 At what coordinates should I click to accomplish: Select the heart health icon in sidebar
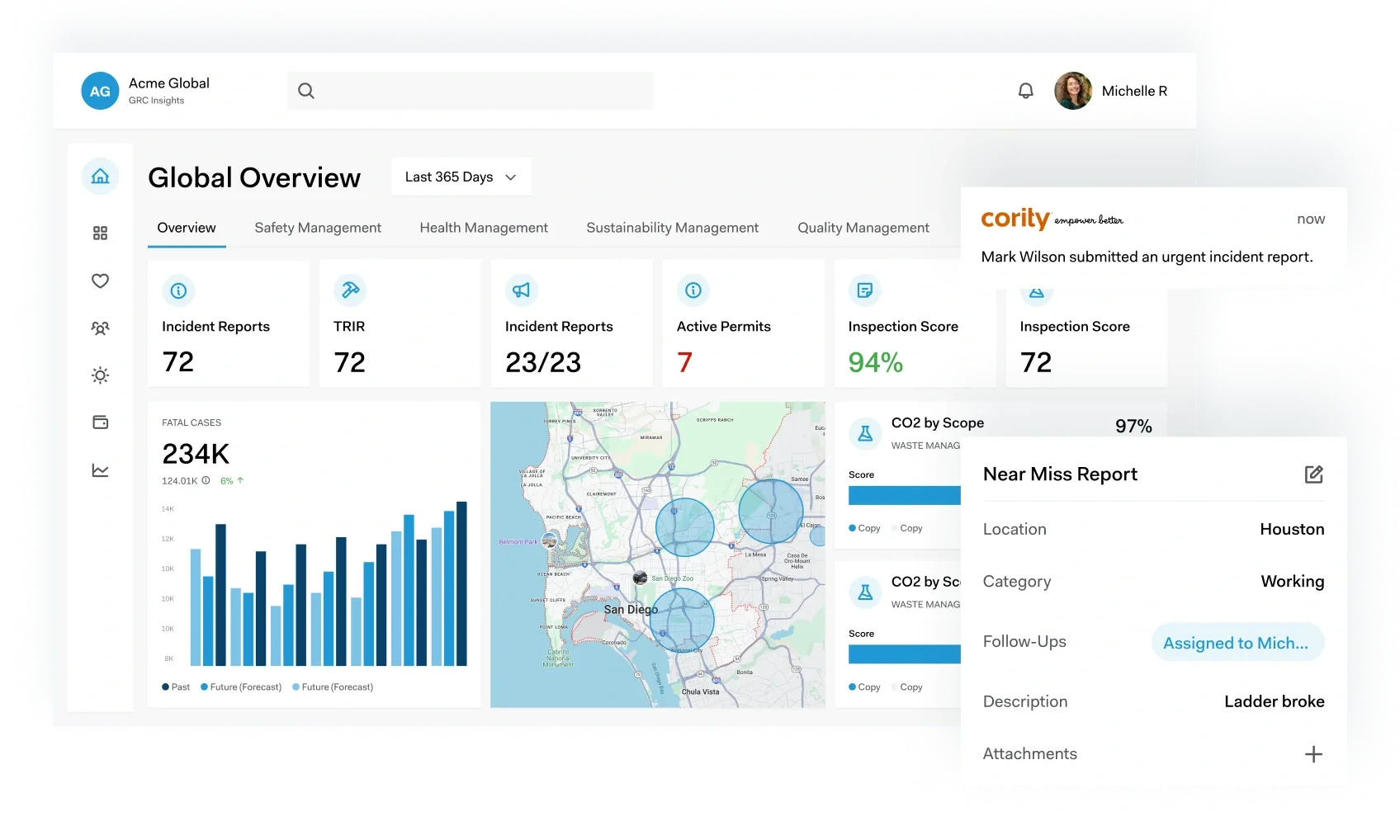point(100,281)
